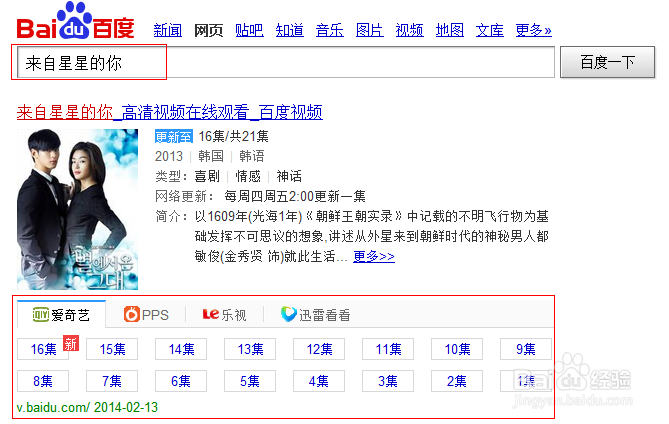Open result title 来自星星的你_高清视频在线观看
This screenshot has height=424, width=669.
(x=169, y=112)
